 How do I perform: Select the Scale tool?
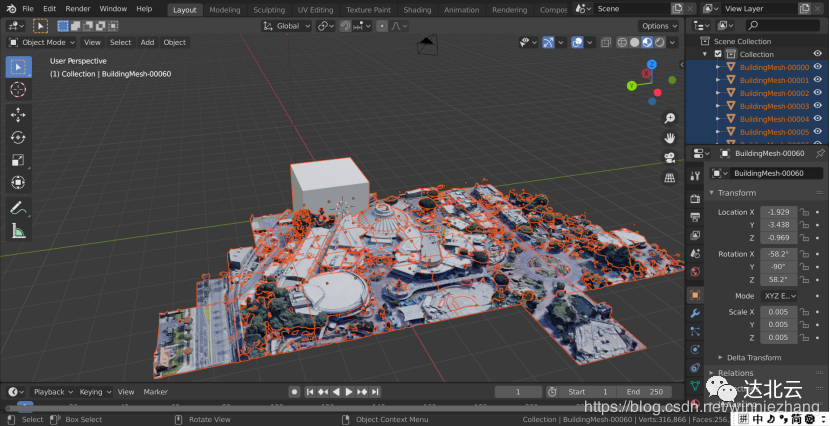[x=18, y=160]
